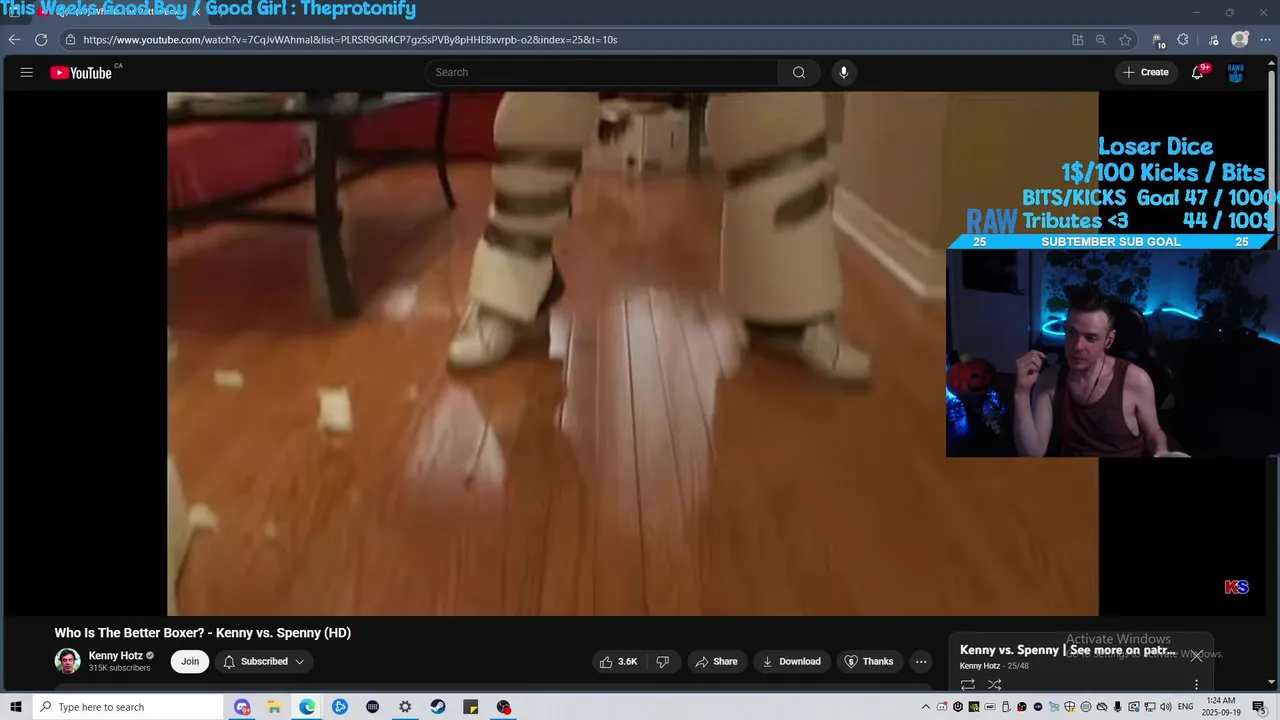Click the video player to pause

tap(632, 353)
